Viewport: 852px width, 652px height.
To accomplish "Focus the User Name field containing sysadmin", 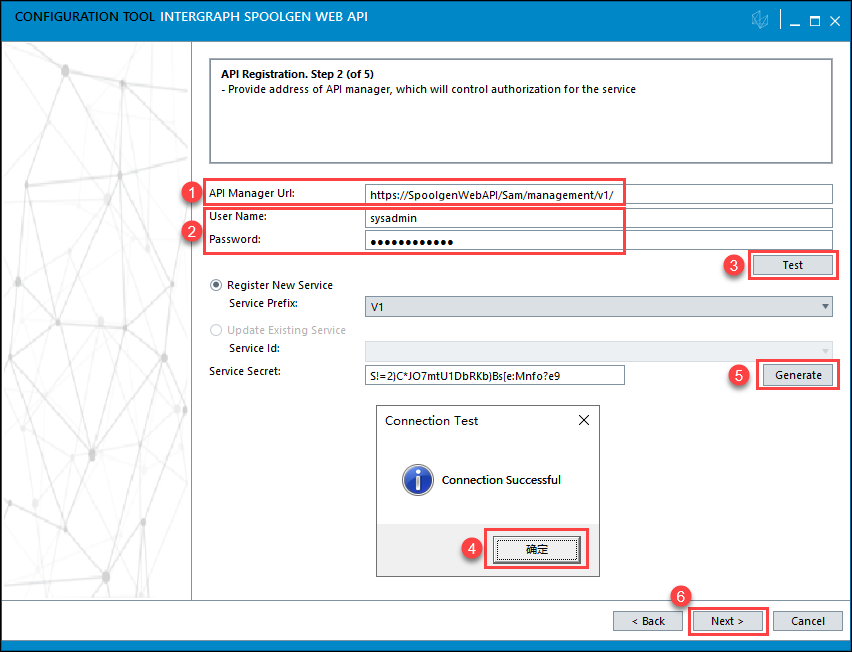I will [x=598, y=218].
